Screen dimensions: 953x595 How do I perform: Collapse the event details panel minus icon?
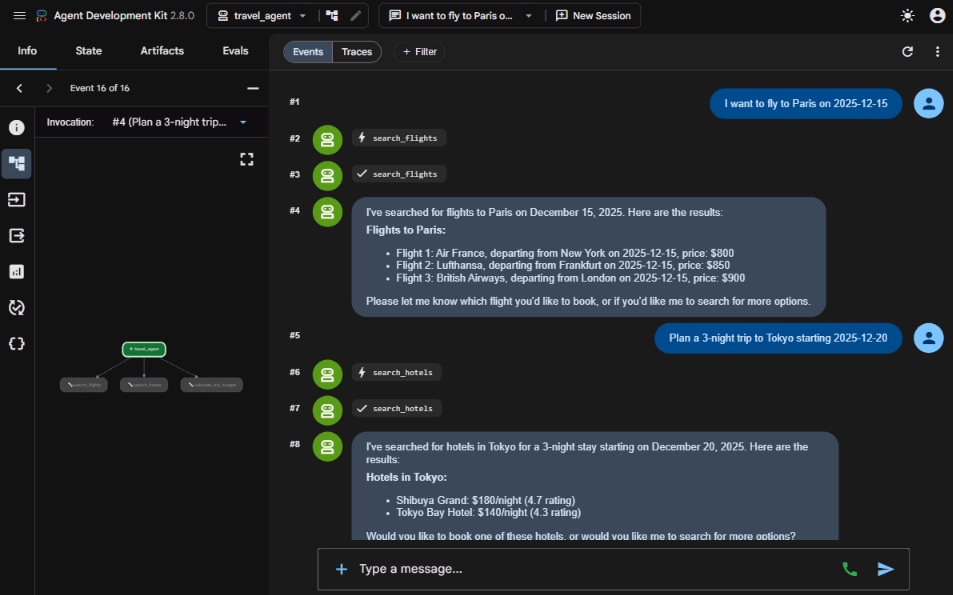[x=253, y=88]
